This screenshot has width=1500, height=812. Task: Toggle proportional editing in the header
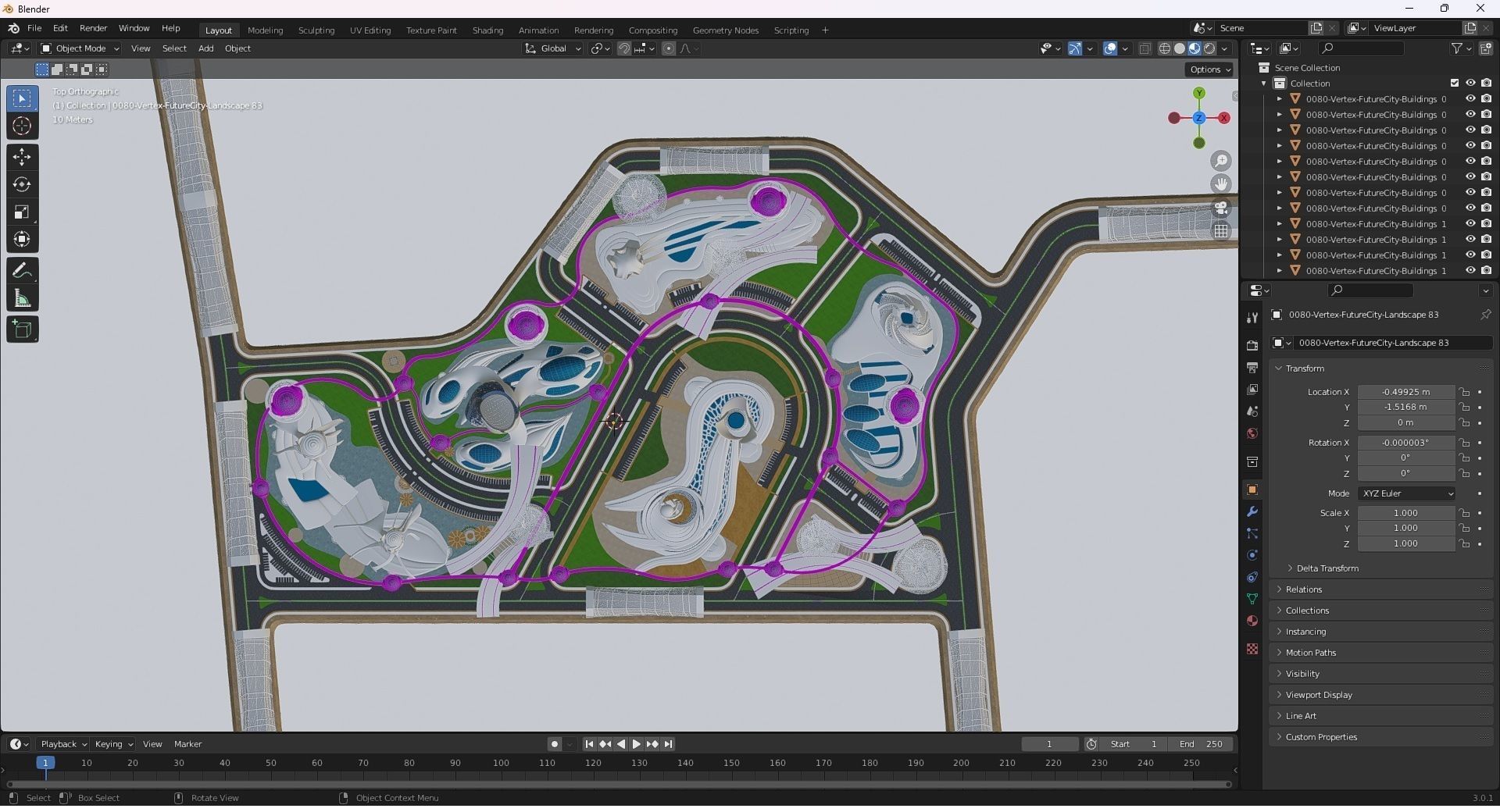[669, 48]
